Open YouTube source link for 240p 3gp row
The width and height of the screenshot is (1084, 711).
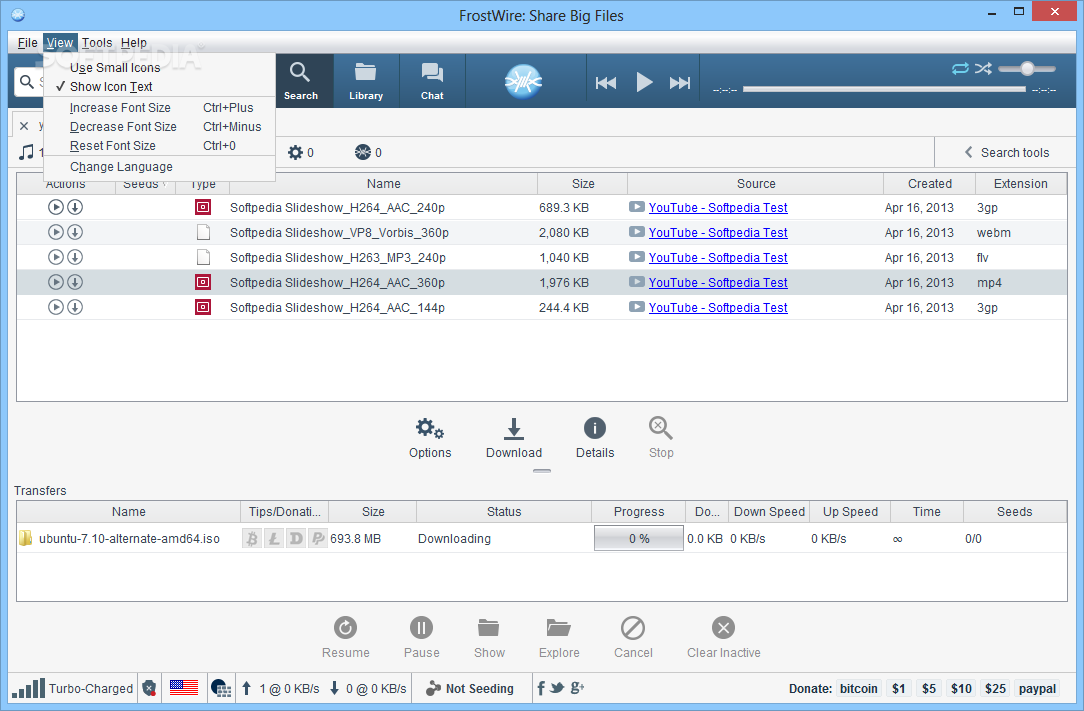pyautogui.click(x=718, y=207)
